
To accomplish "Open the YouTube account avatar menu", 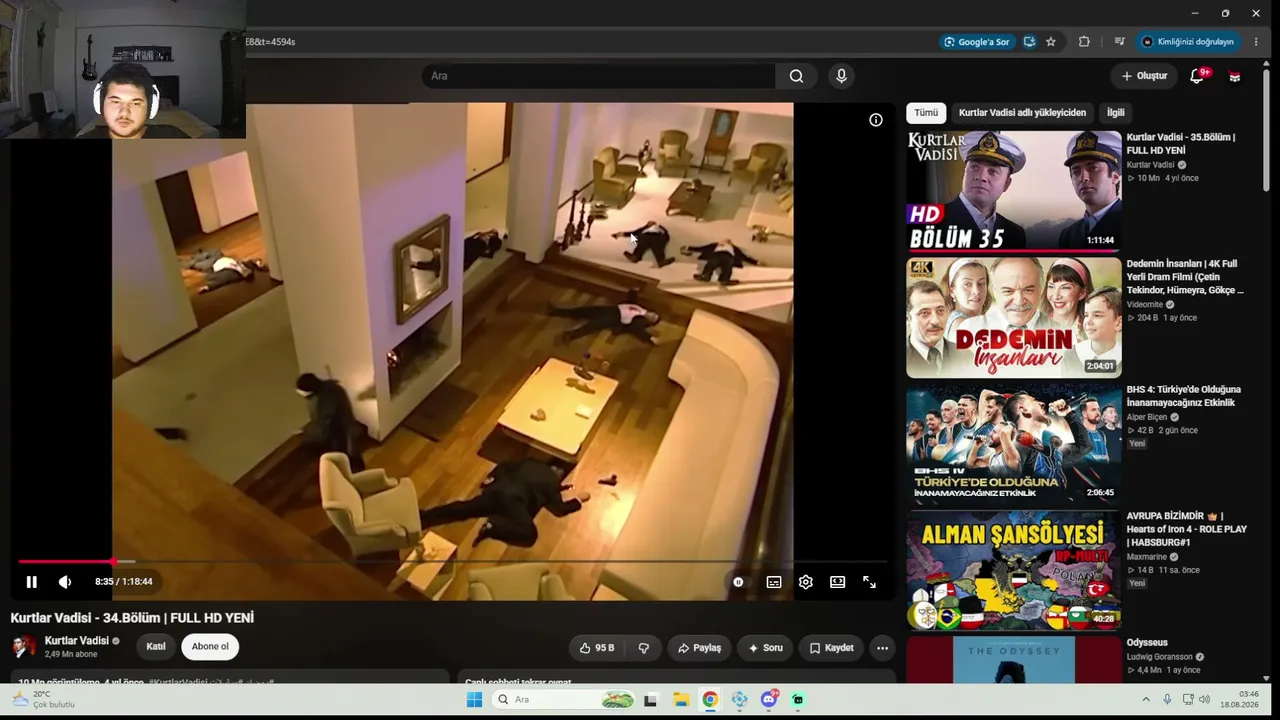I will (1235, 76).
